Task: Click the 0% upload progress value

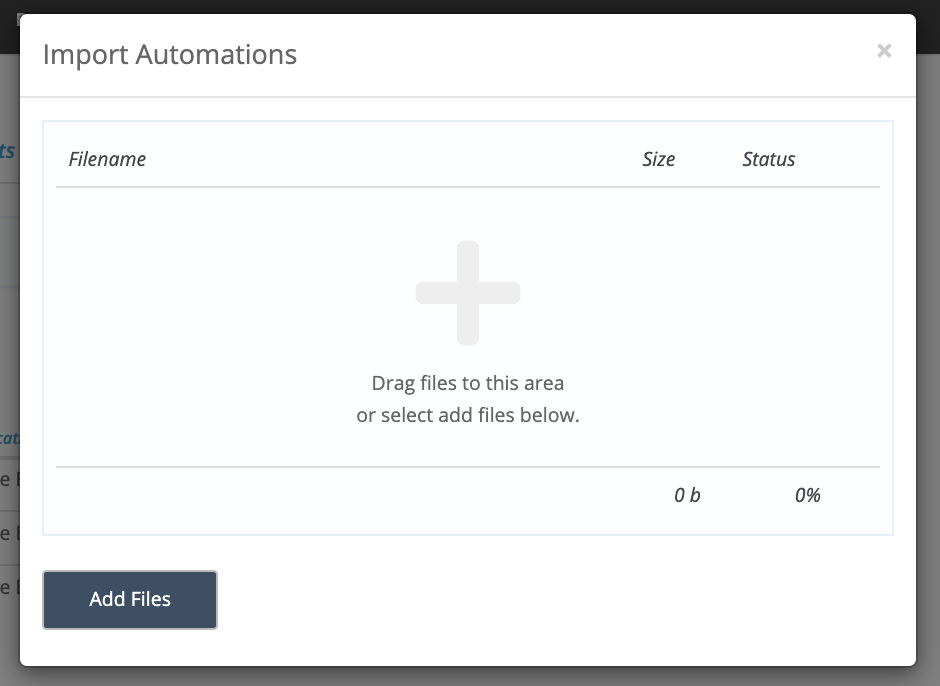Action: pyautogui.click(x=808, y=495)
